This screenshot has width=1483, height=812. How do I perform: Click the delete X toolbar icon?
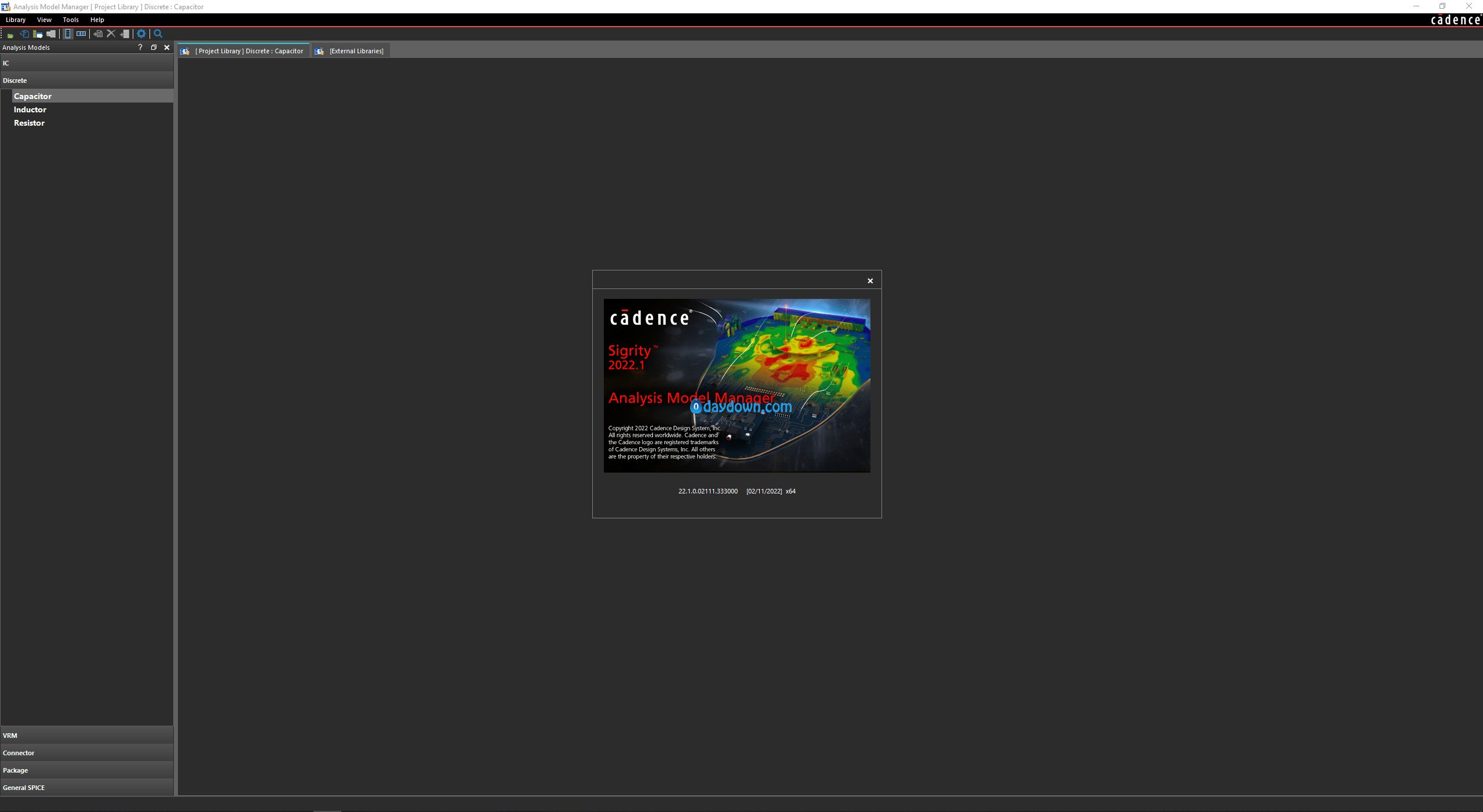pos(111,34)
